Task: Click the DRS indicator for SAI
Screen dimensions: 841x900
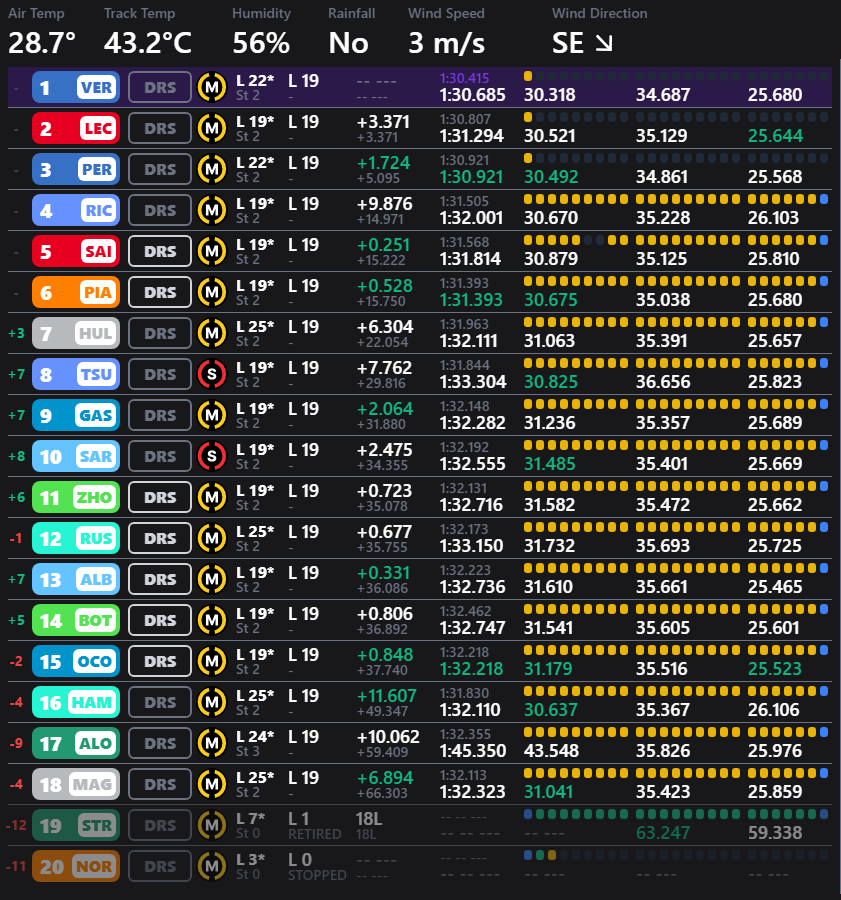Action: (x=160, y=251)
